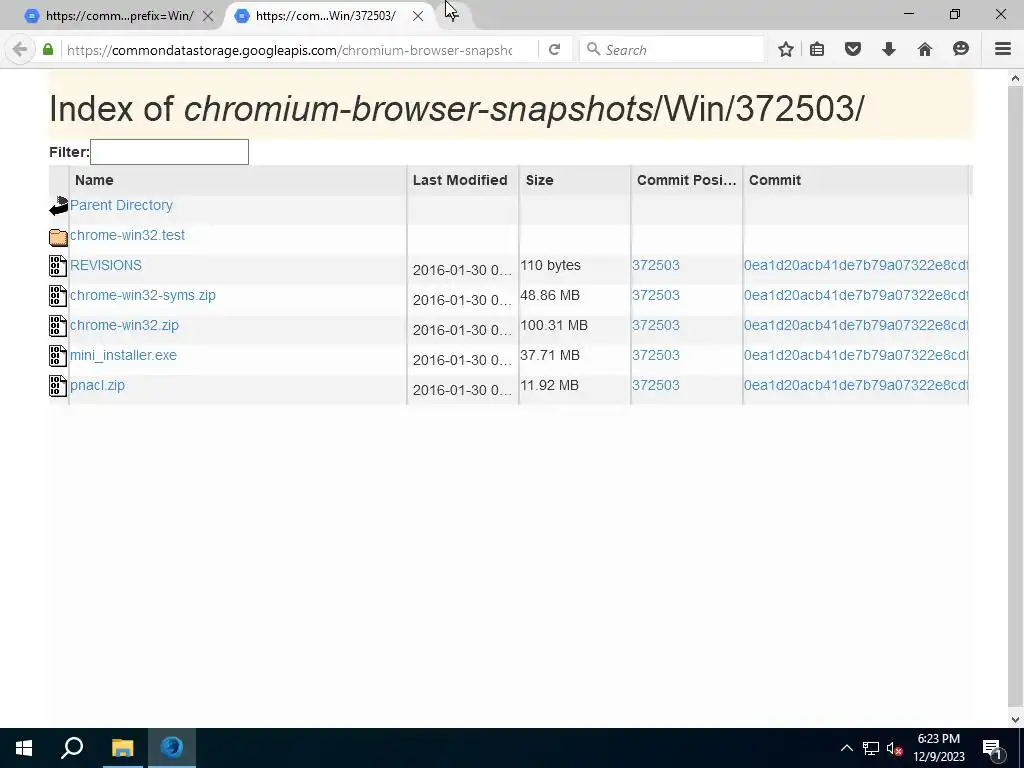This screenshot has height=768, width=1024.
Task: Open network status tray icon
Action: [871, 748]
